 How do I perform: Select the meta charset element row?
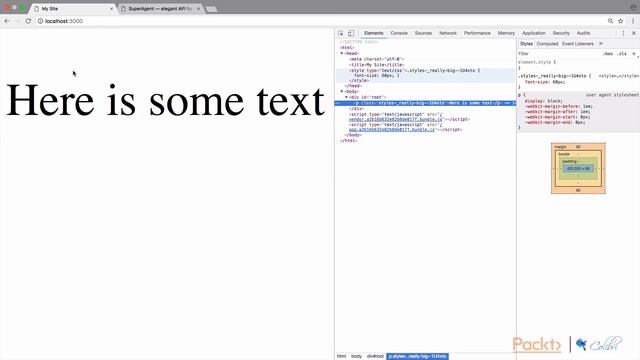click(376, 59)
